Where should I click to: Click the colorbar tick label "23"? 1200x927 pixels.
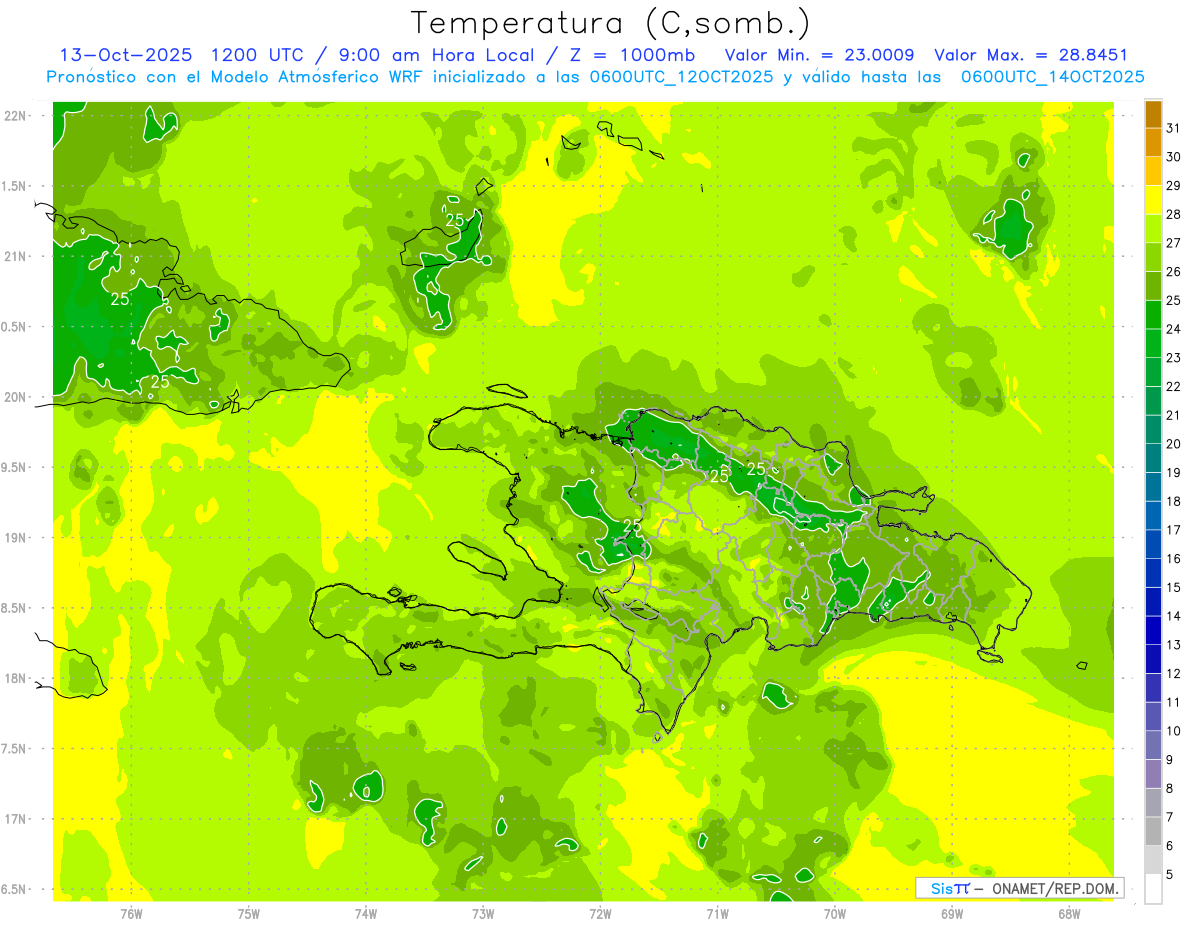[x=1173, y=358]
